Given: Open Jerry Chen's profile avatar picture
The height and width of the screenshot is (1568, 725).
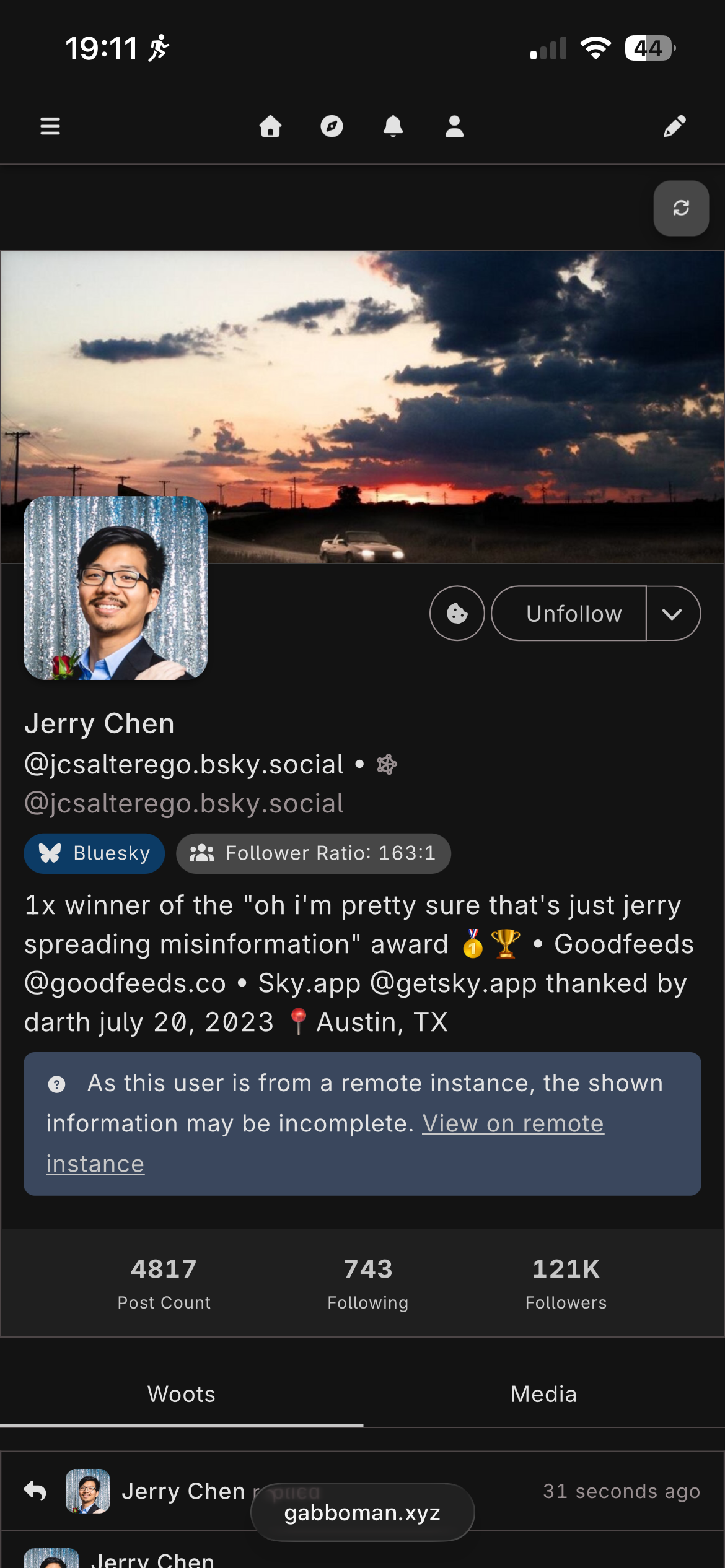Looking at the screenshot, I should click(x=115, y=588).
